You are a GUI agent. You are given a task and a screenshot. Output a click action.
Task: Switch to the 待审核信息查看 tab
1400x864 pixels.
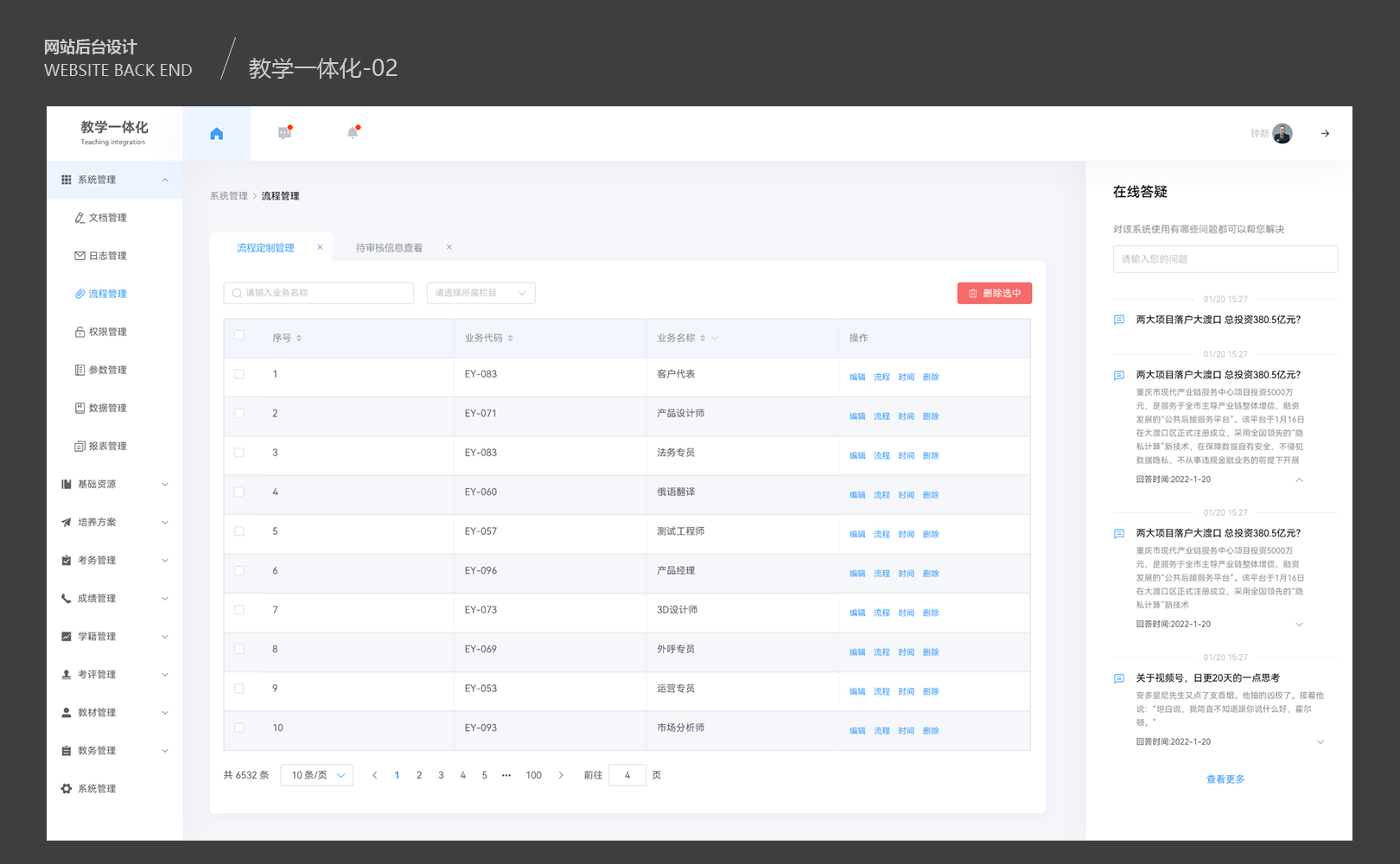pyautogui.click(x=389, y=248)
